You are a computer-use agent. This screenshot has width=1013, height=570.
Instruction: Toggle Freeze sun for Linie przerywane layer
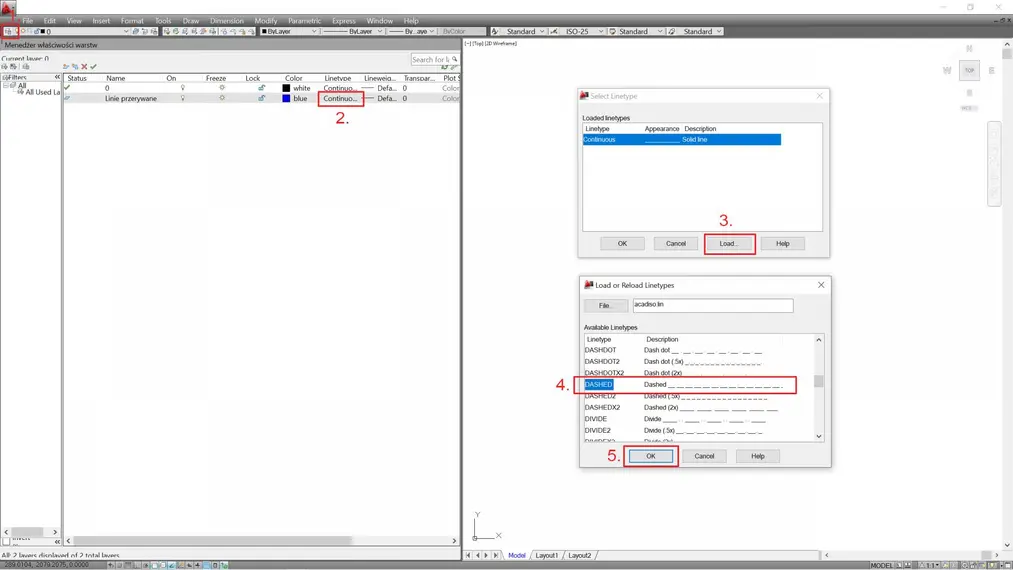pyautogui.click(x=222, y=98)
